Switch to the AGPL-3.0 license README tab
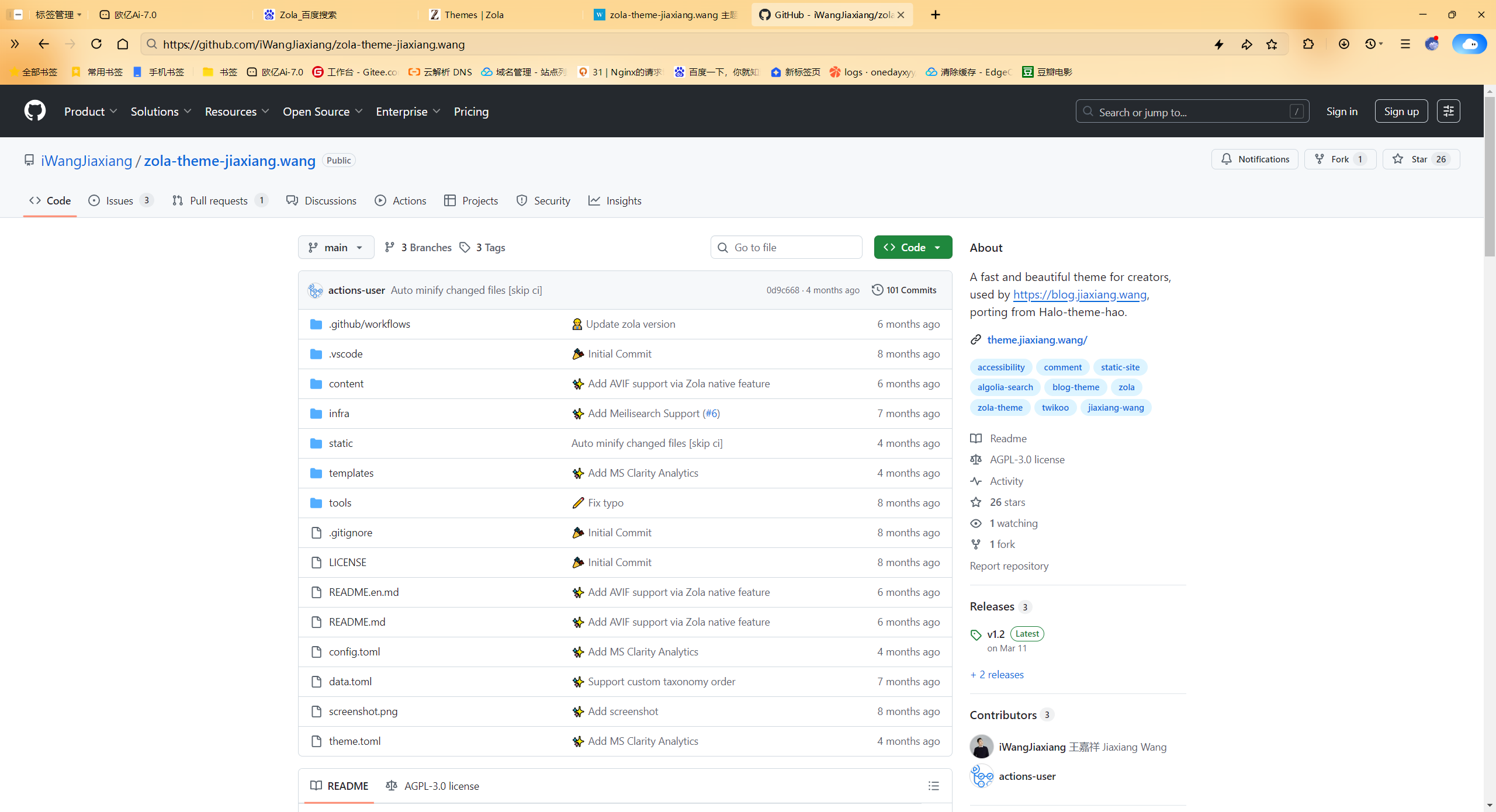The height and width of the screenshot is (812, 1496). point(432,786)
